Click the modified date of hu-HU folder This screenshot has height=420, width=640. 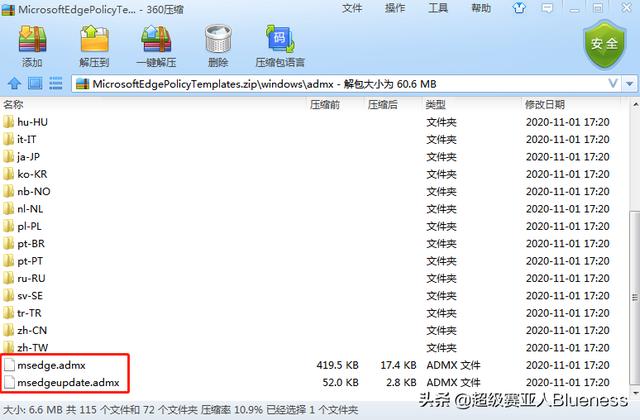coord(568,122)
